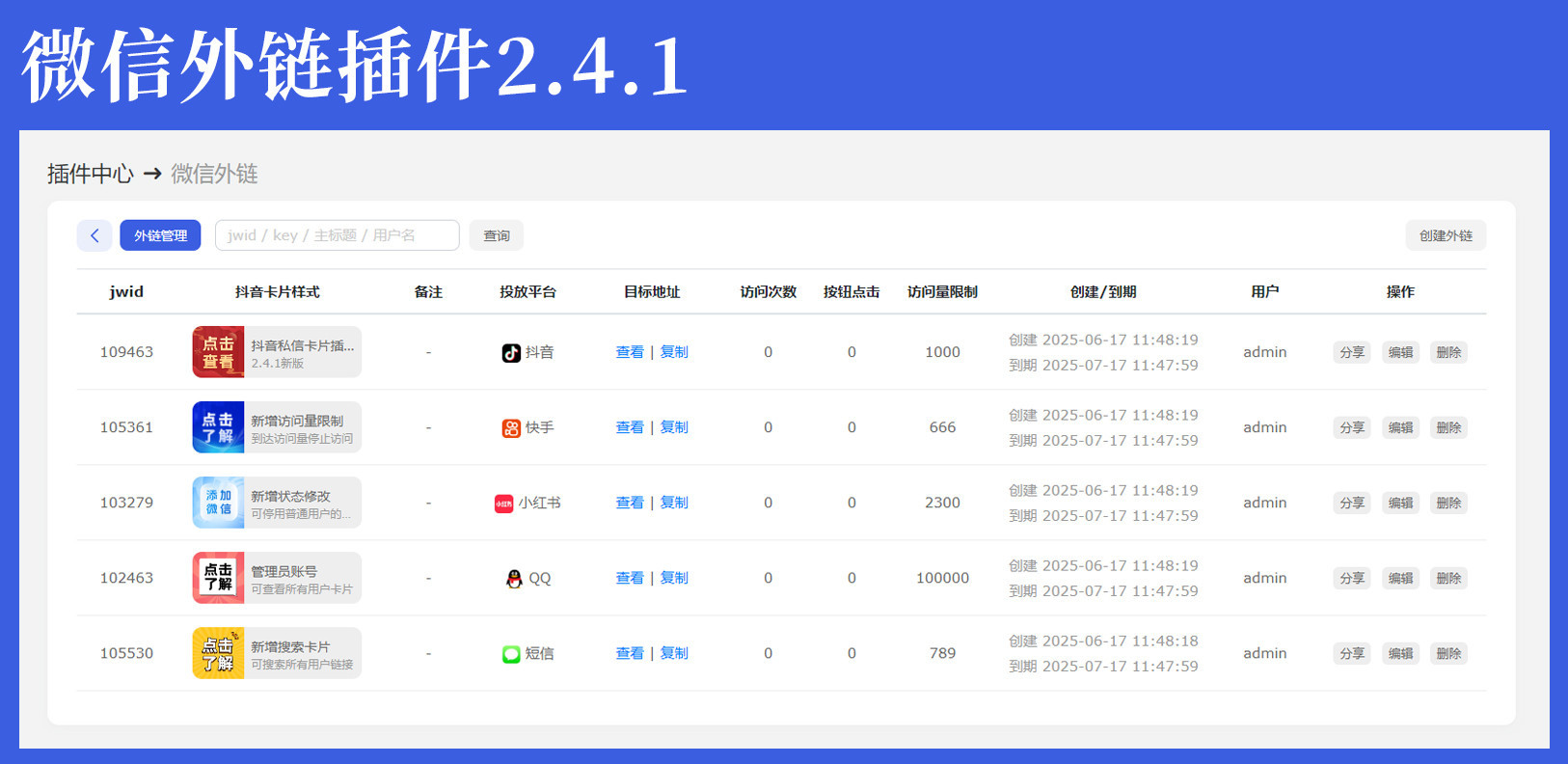Viewport: 1568px width, 764px height.
Task: Click 编辑 button for jwid 109463
Action: [1400, 352]
